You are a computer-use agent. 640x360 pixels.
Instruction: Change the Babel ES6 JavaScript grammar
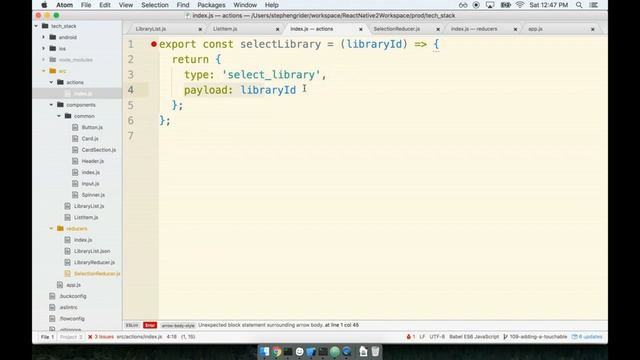(x=474, y=337)
